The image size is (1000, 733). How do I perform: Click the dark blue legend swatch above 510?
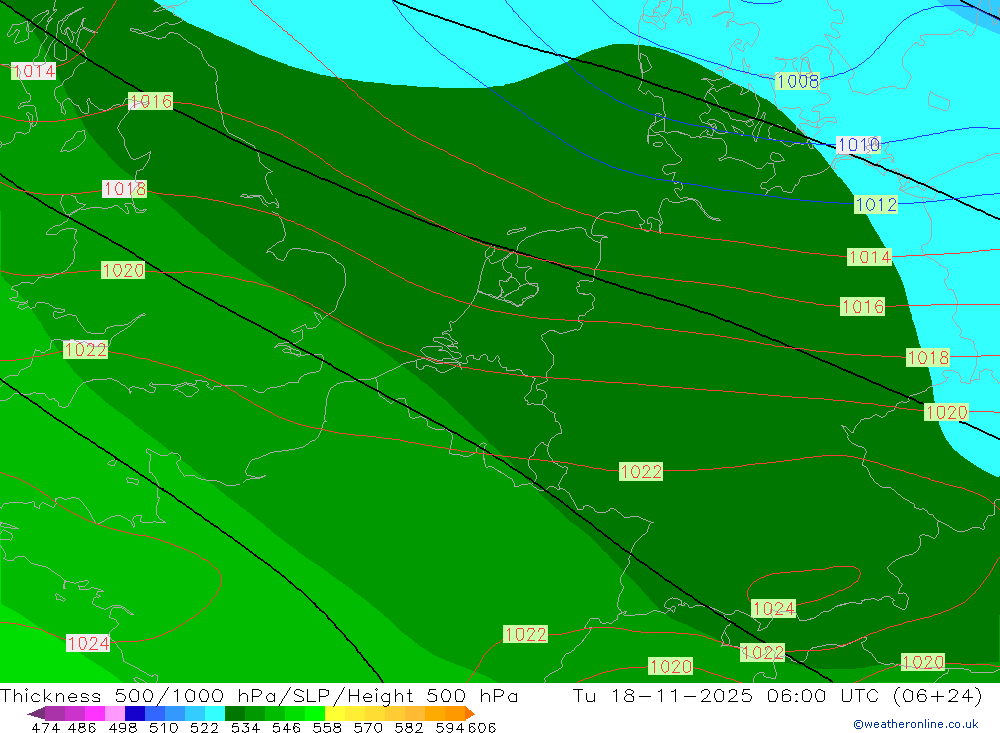tap(135, 713)
